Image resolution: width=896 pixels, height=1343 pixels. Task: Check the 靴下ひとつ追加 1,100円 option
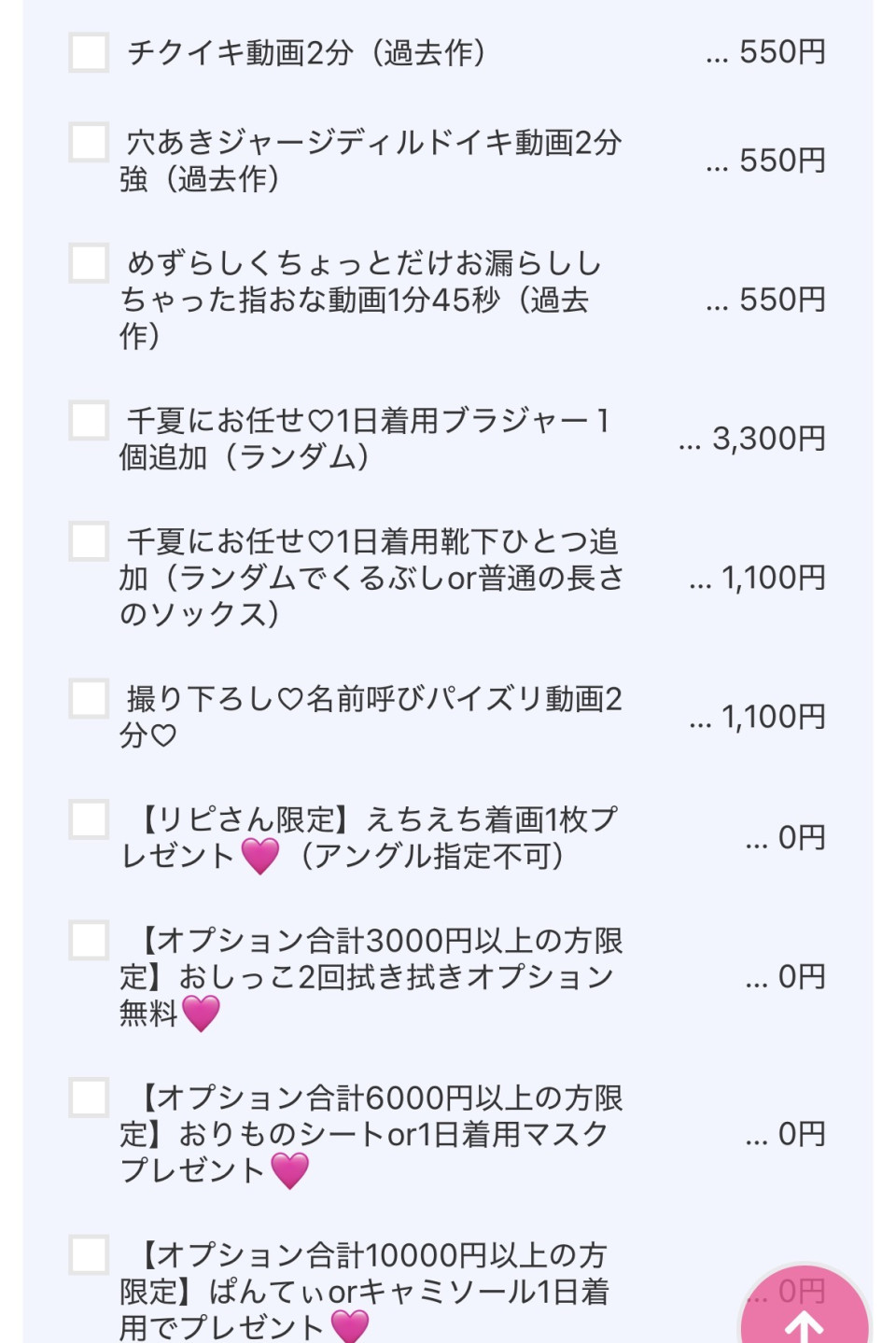tap(90, 541)
